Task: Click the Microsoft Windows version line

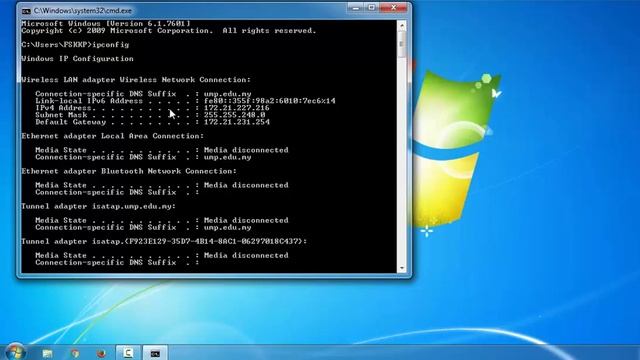Action: click(106, 24)
